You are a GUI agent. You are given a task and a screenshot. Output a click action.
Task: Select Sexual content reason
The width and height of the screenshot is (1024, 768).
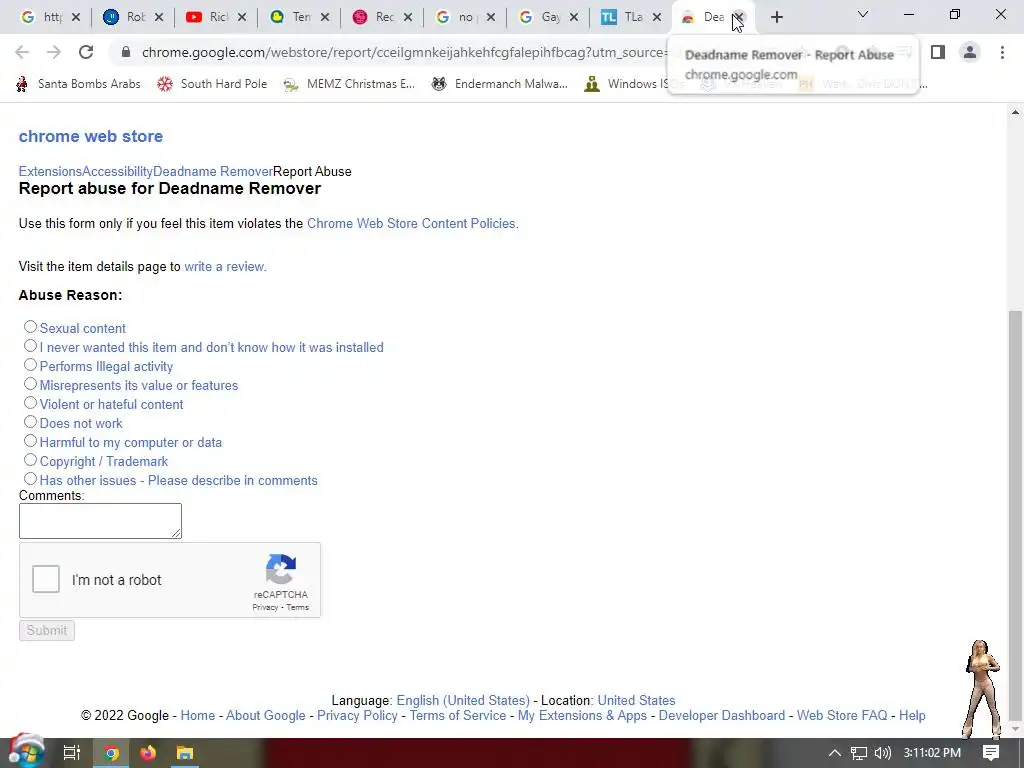pos(30,327)
